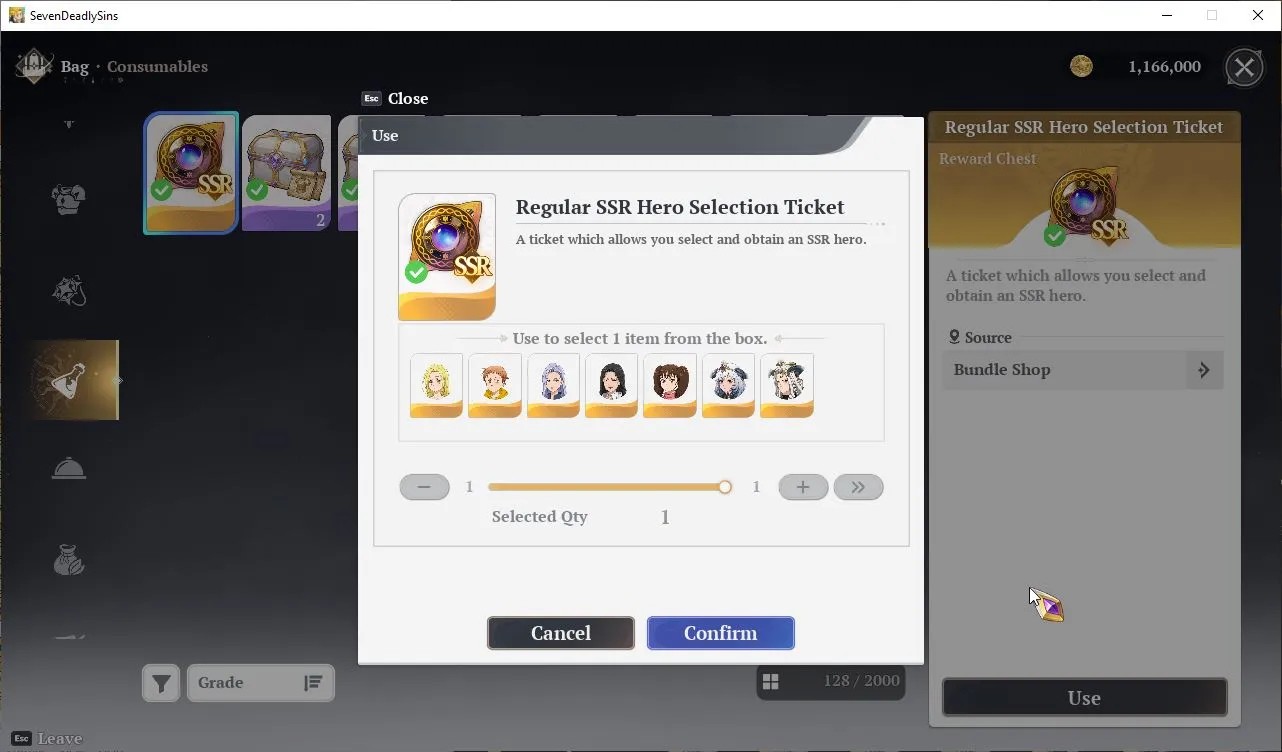Click the quantity slider handle
The height and width of the screenshot is (752, 1282).
click(x=725, y=487)
